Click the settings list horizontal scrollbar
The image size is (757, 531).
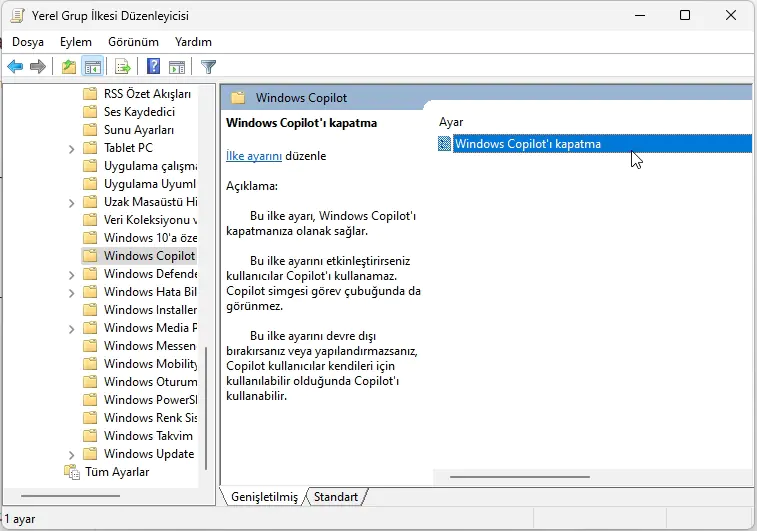click(x=520, y=476)
